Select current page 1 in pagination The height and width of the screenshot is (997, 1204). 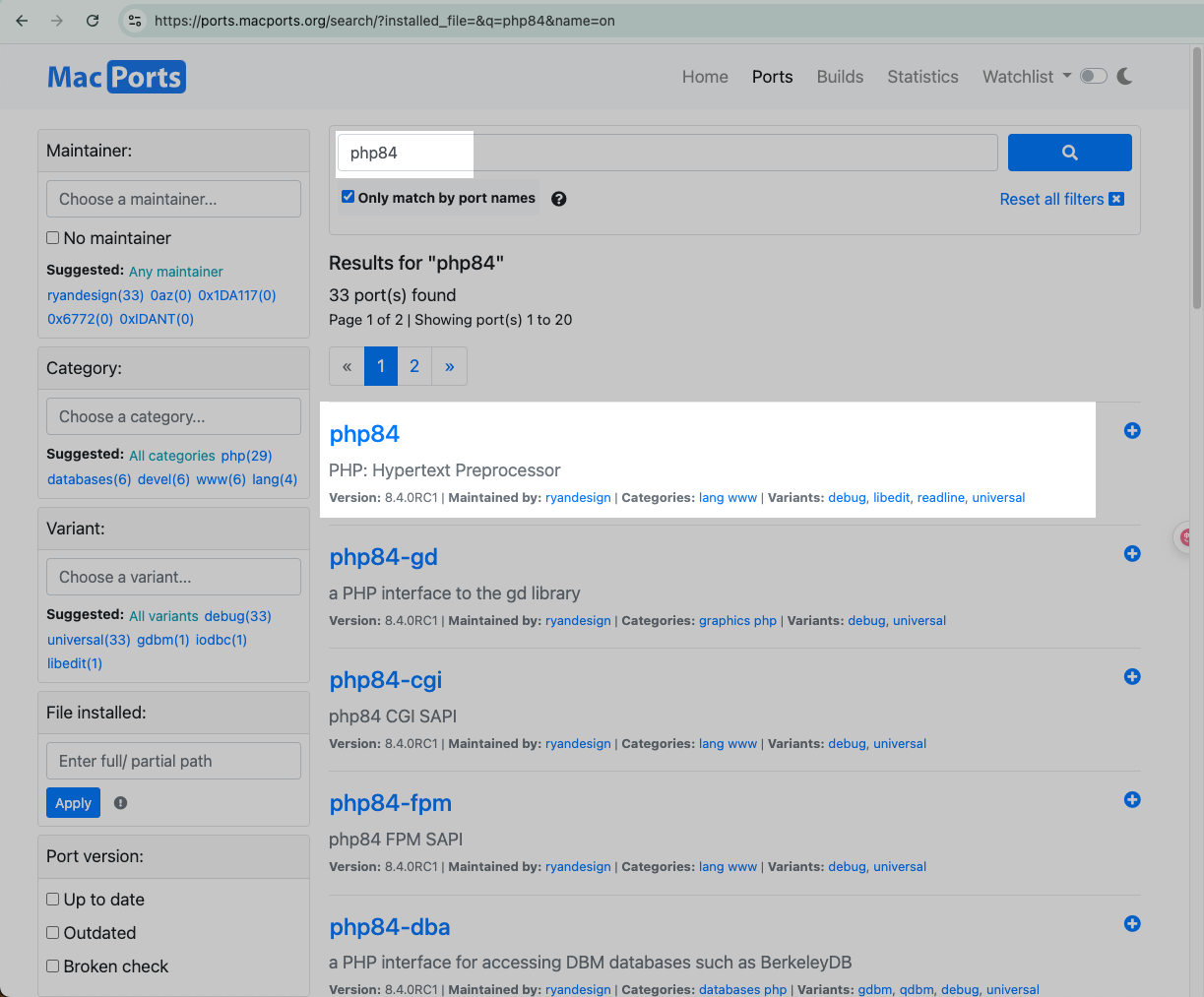(x=381, y=366)
